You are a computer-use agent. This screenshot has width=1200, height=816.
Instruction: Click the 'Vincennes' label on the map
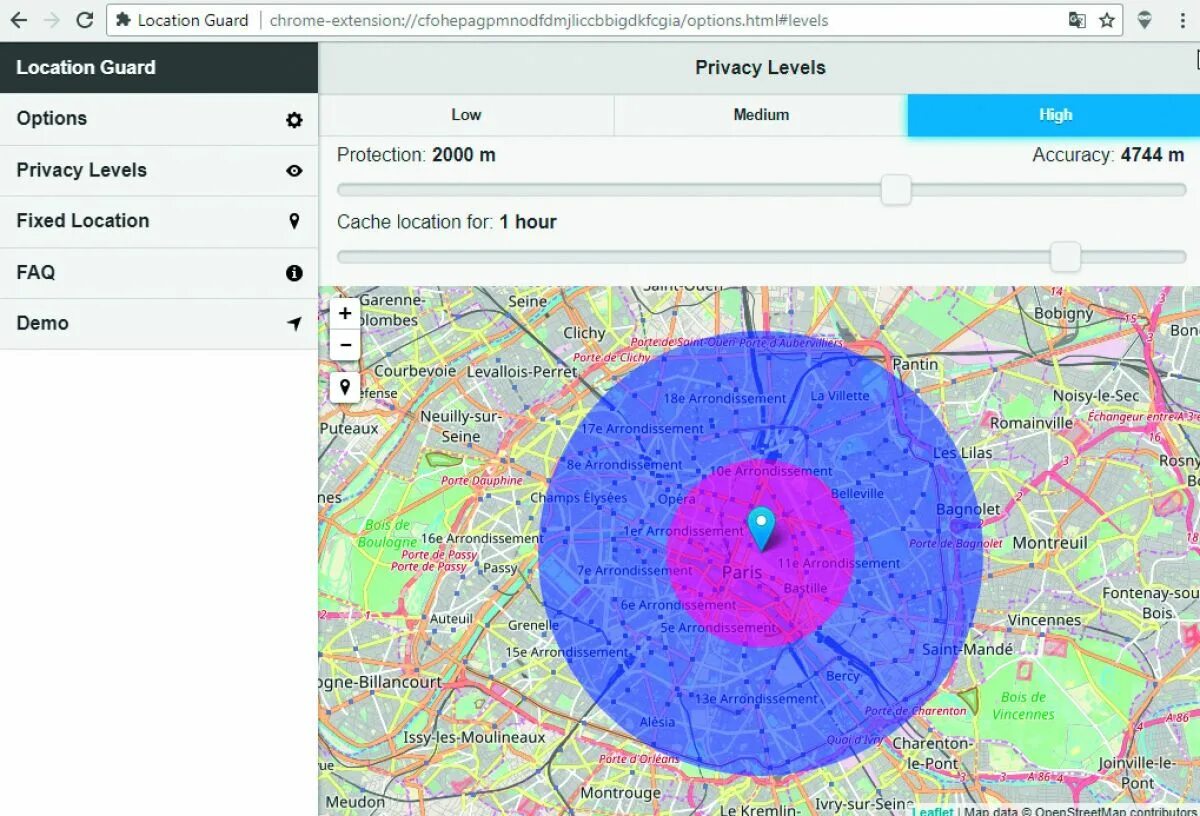coord(1044,620)
